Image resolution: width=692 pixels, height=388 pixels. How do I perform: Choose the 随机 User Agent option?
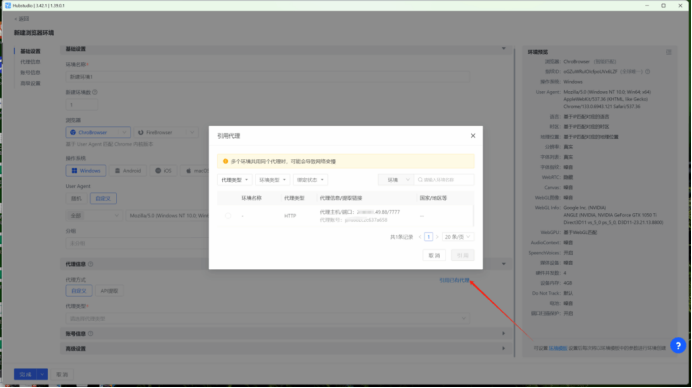click(x=76, y=199)
